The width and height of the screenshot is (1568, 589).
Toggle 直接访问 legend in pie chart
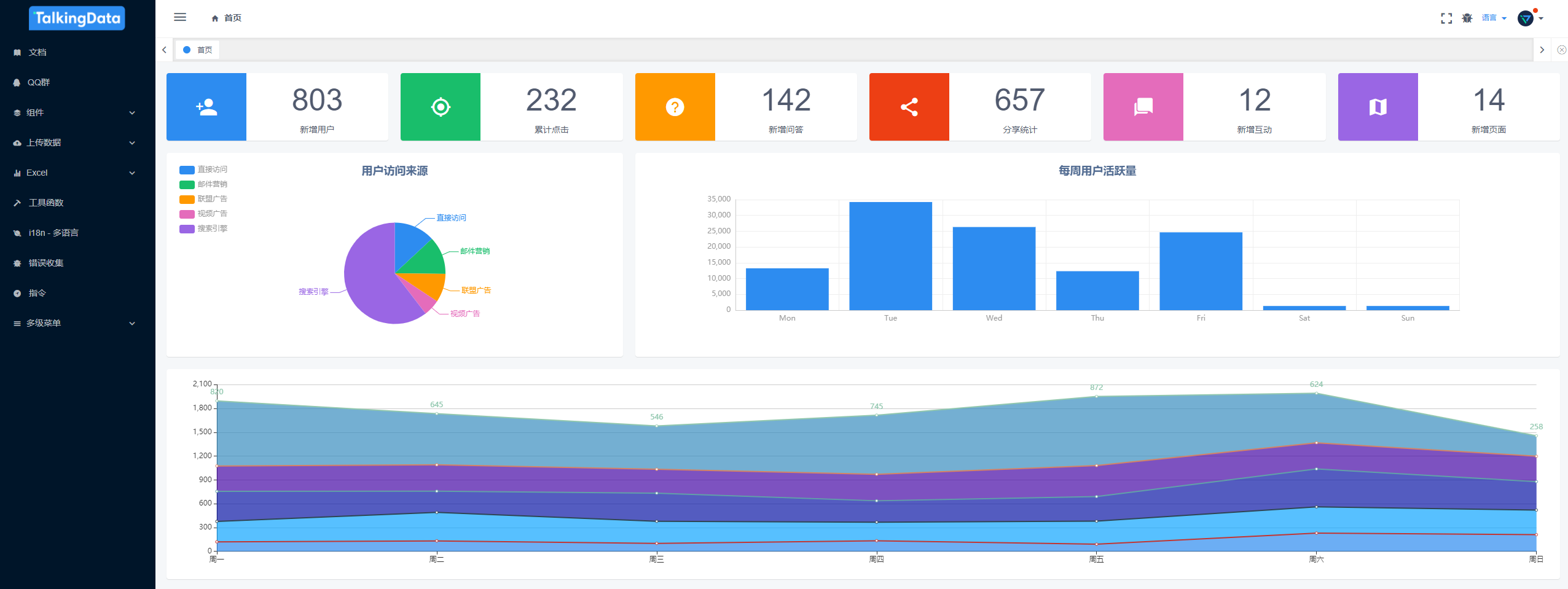pyautogui.click(x=203, y=170)
